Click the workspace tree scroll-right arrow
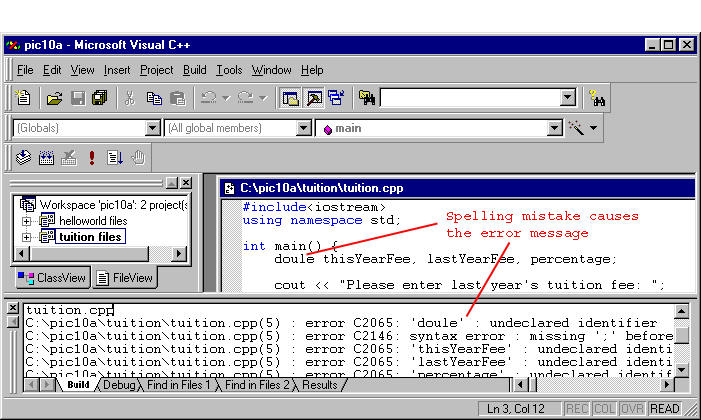Screen dimensions: 701x420 [179, 254]
